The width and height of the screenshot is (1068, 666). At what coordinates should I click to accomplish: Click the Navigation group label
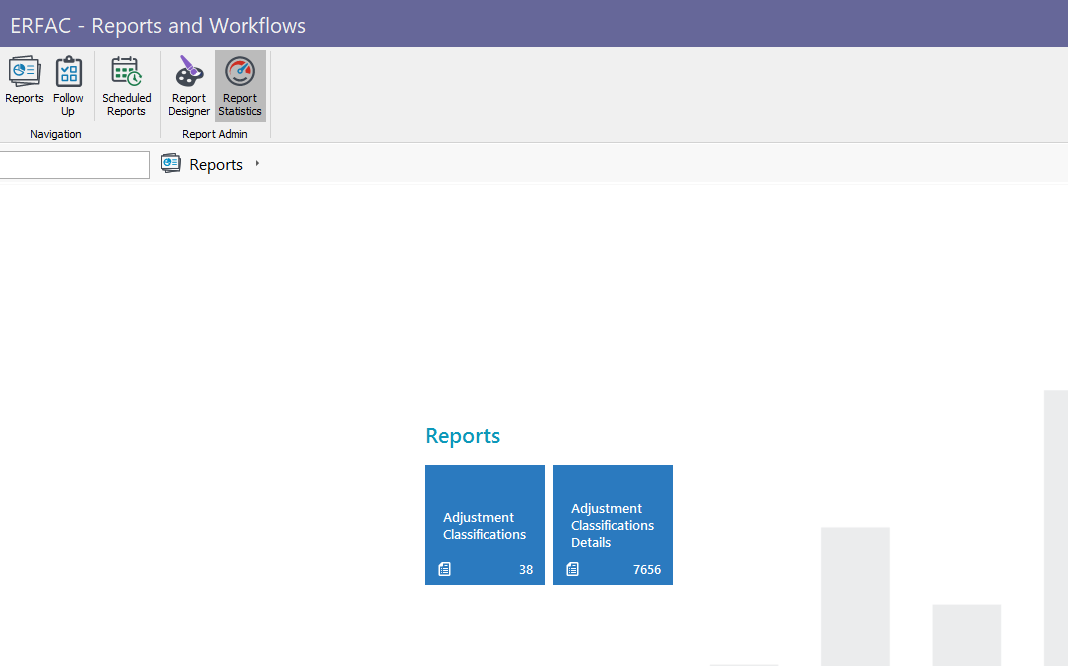click(56, 134)
